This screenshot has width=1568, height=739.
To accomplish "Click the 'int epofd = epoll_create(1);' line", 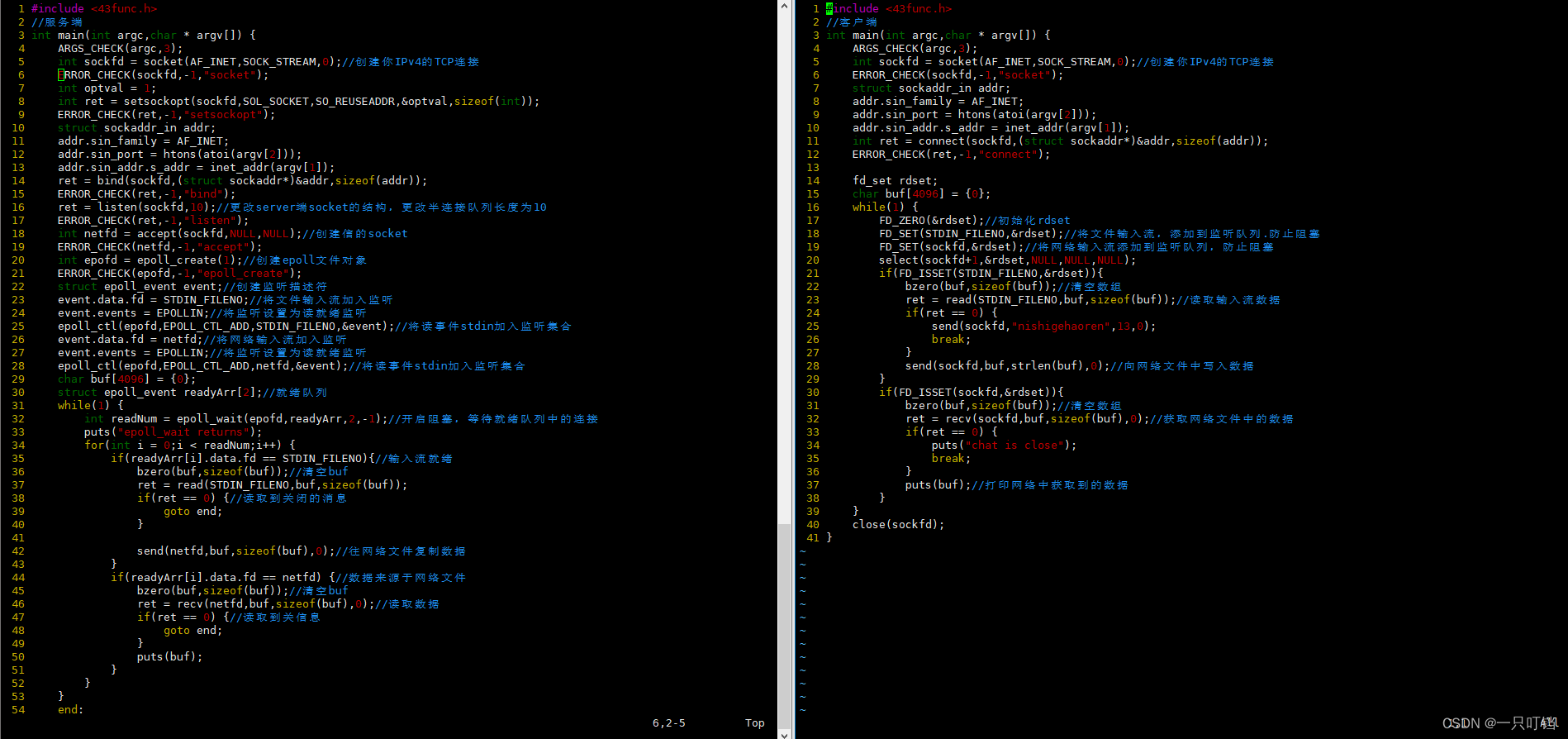I will (x=212, y=260).
